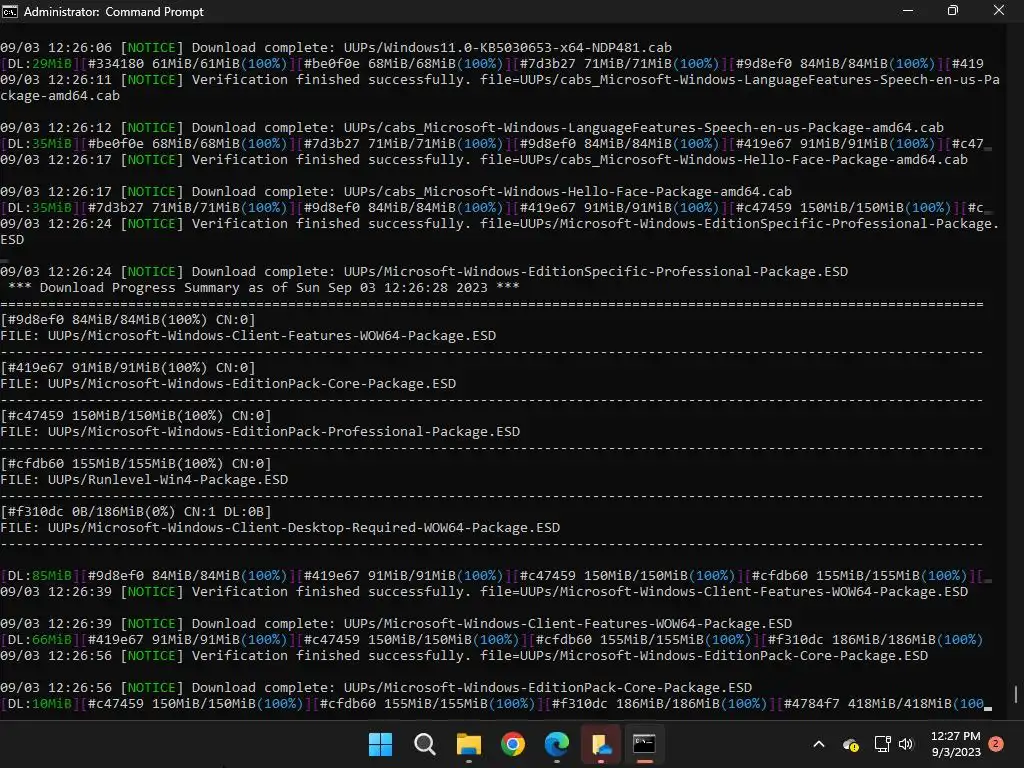
Task: Click the 12:26:17 Download complete Hello-Face-Package line
Action: pos(396,191)
